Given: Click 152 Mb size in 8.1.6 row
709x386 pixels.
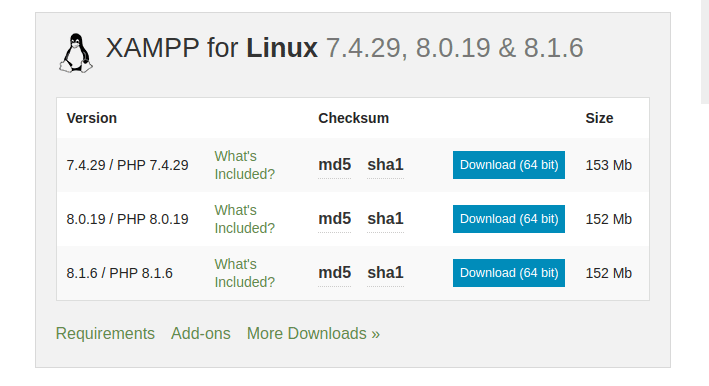Looking at the screenshot, I should point(609,273).
